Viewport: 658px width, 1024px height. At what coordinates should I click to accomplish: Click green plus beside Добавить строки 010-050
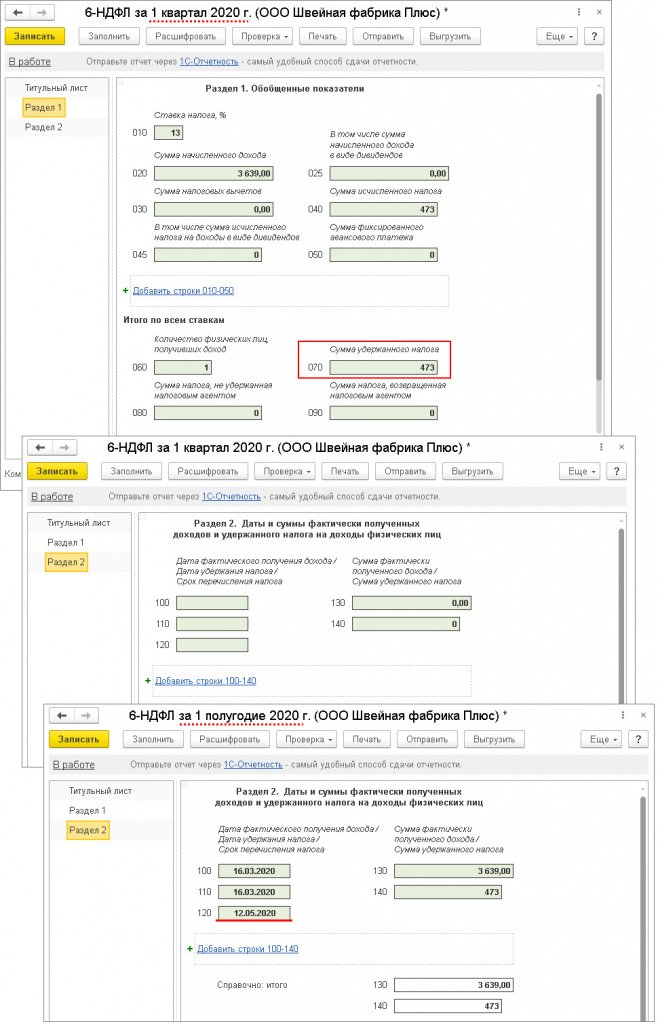point(125,291)
